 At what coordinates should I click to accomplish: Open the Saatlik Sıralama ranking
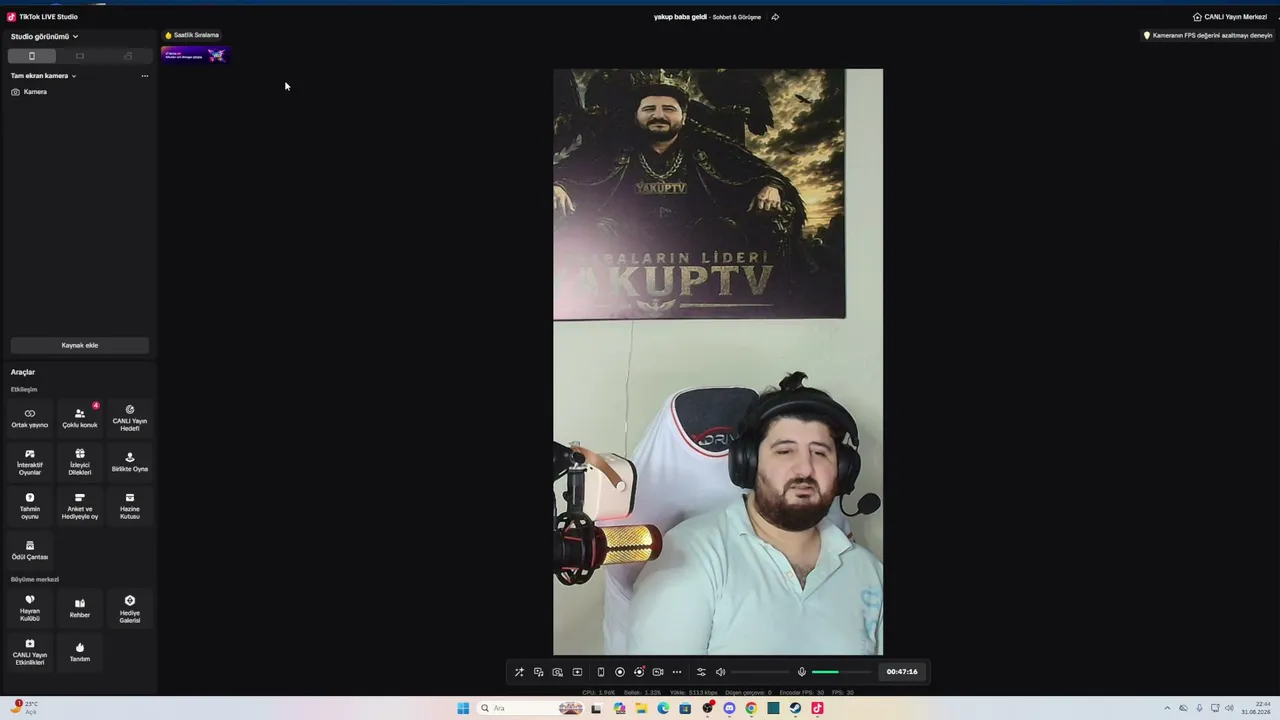coord(192,35)
